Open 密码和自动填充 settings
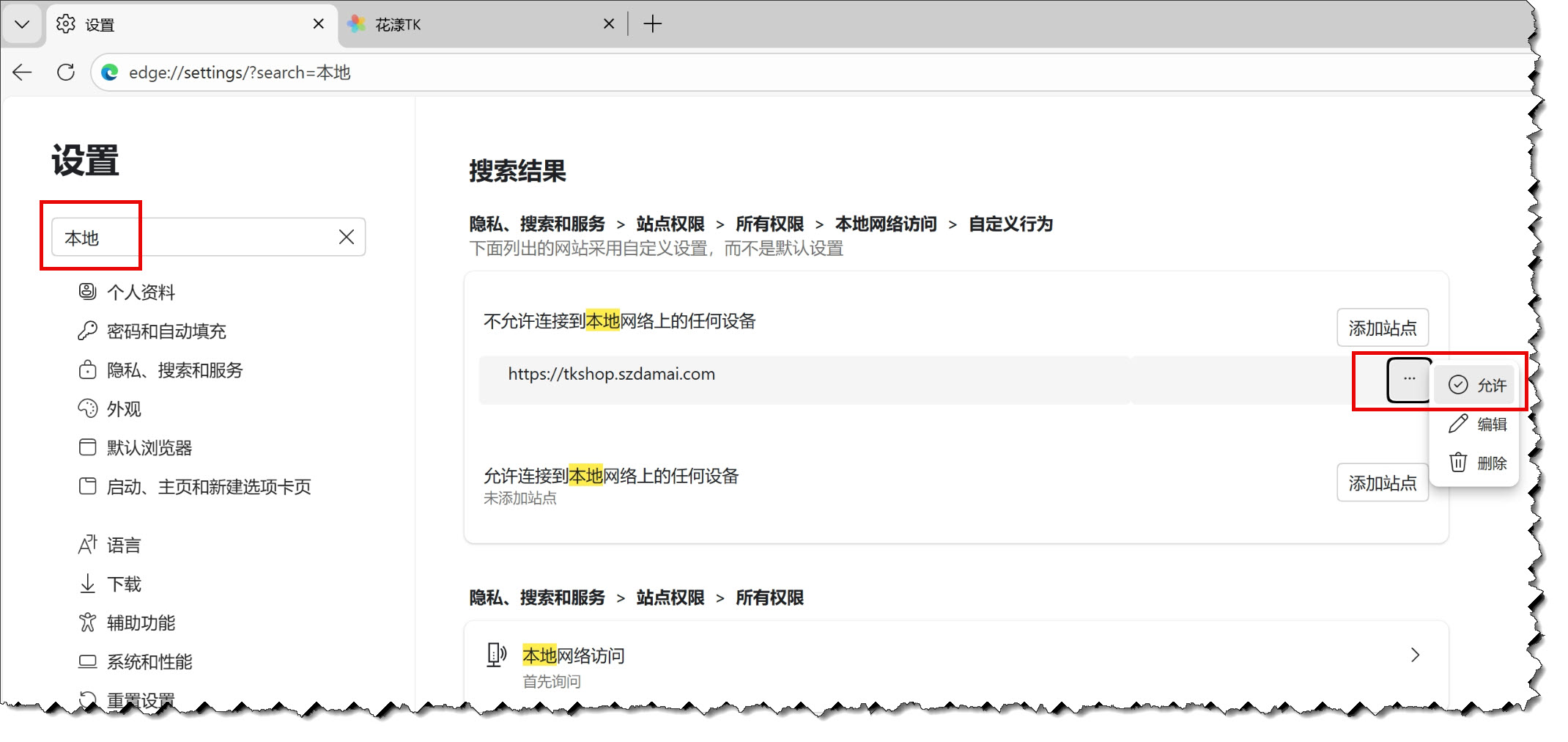 166,331
